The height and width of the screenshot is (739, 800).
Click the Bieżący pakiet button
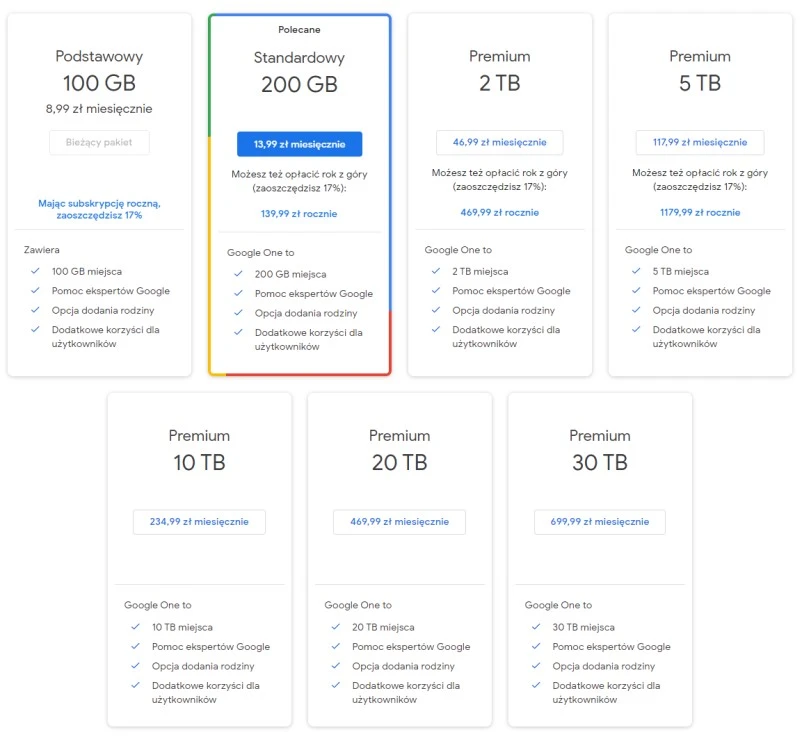pyautogui.click(x=99, y=143)
